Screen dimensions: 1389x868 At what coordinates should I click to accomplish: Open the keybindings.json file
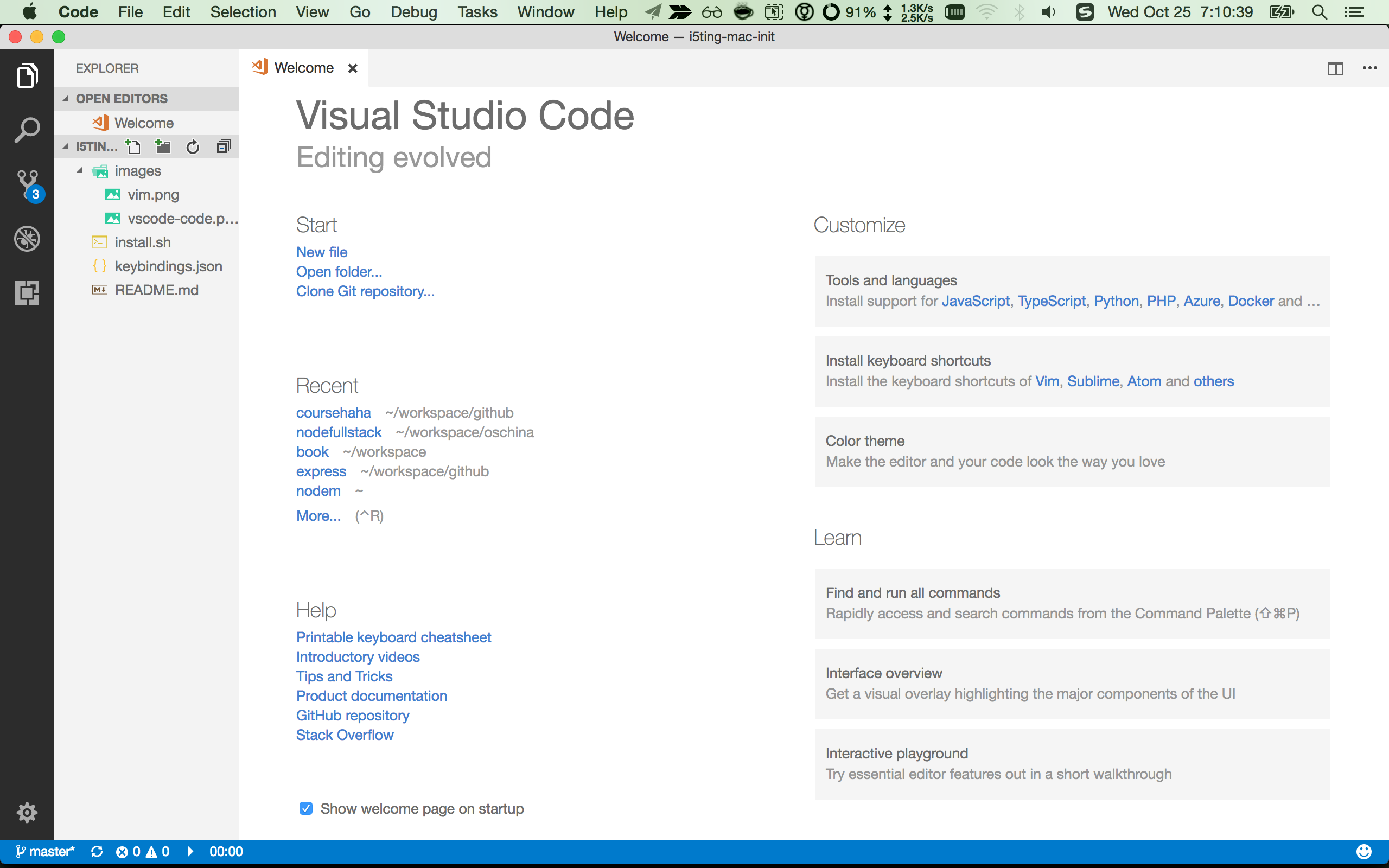pyautogui.click(x=169, y=265)
